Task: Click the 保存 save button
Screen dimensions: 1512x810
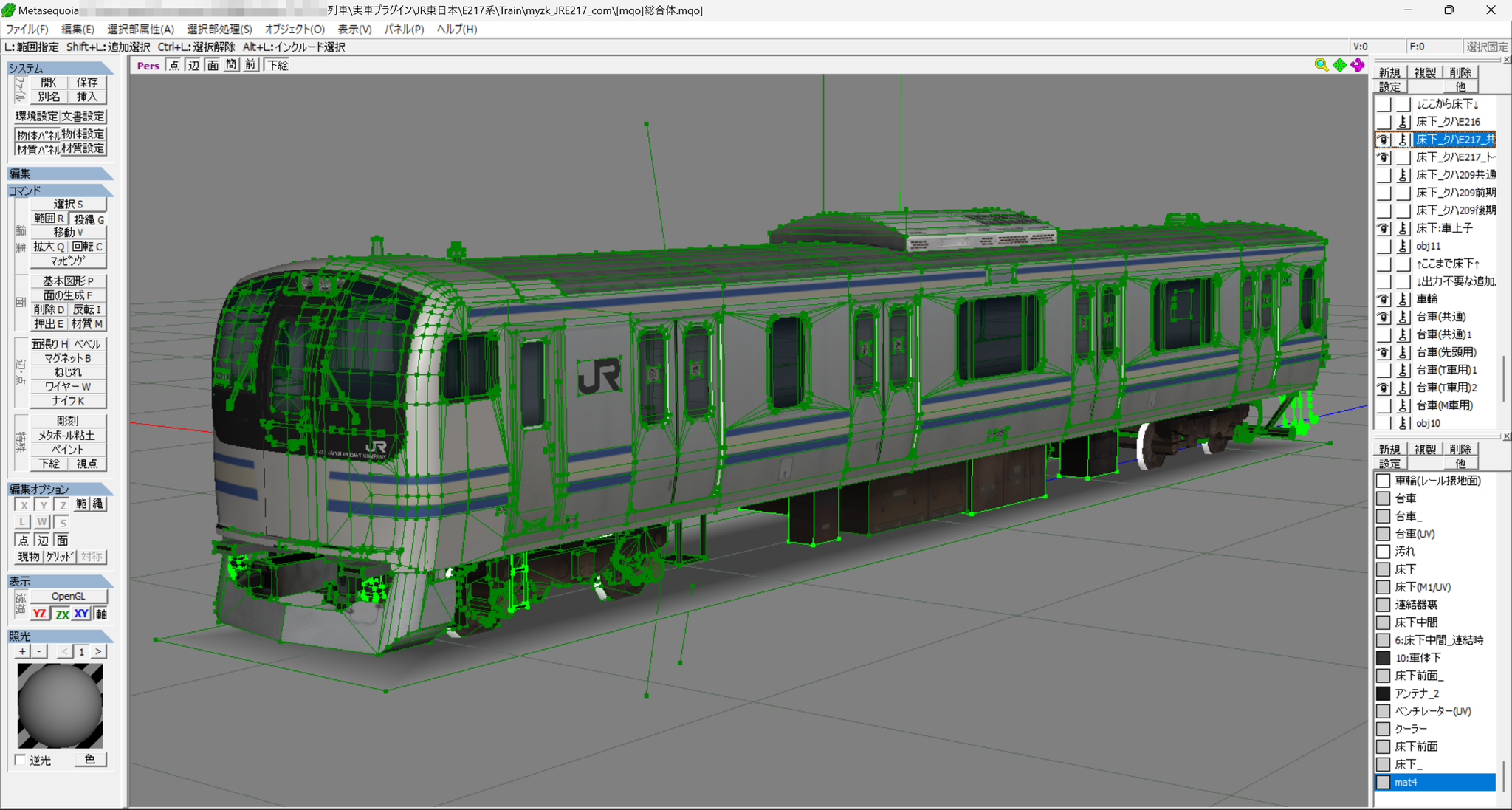Action: 87,82
